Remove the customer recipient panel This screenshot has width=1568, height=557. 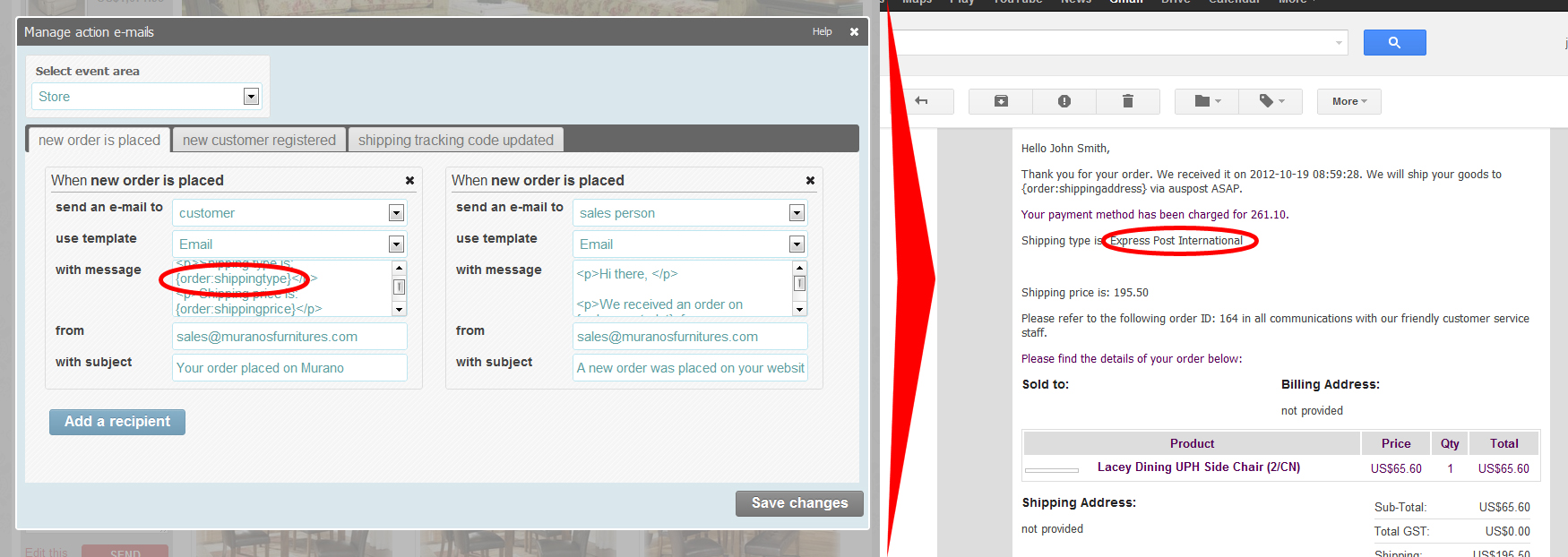coord(409,180)
